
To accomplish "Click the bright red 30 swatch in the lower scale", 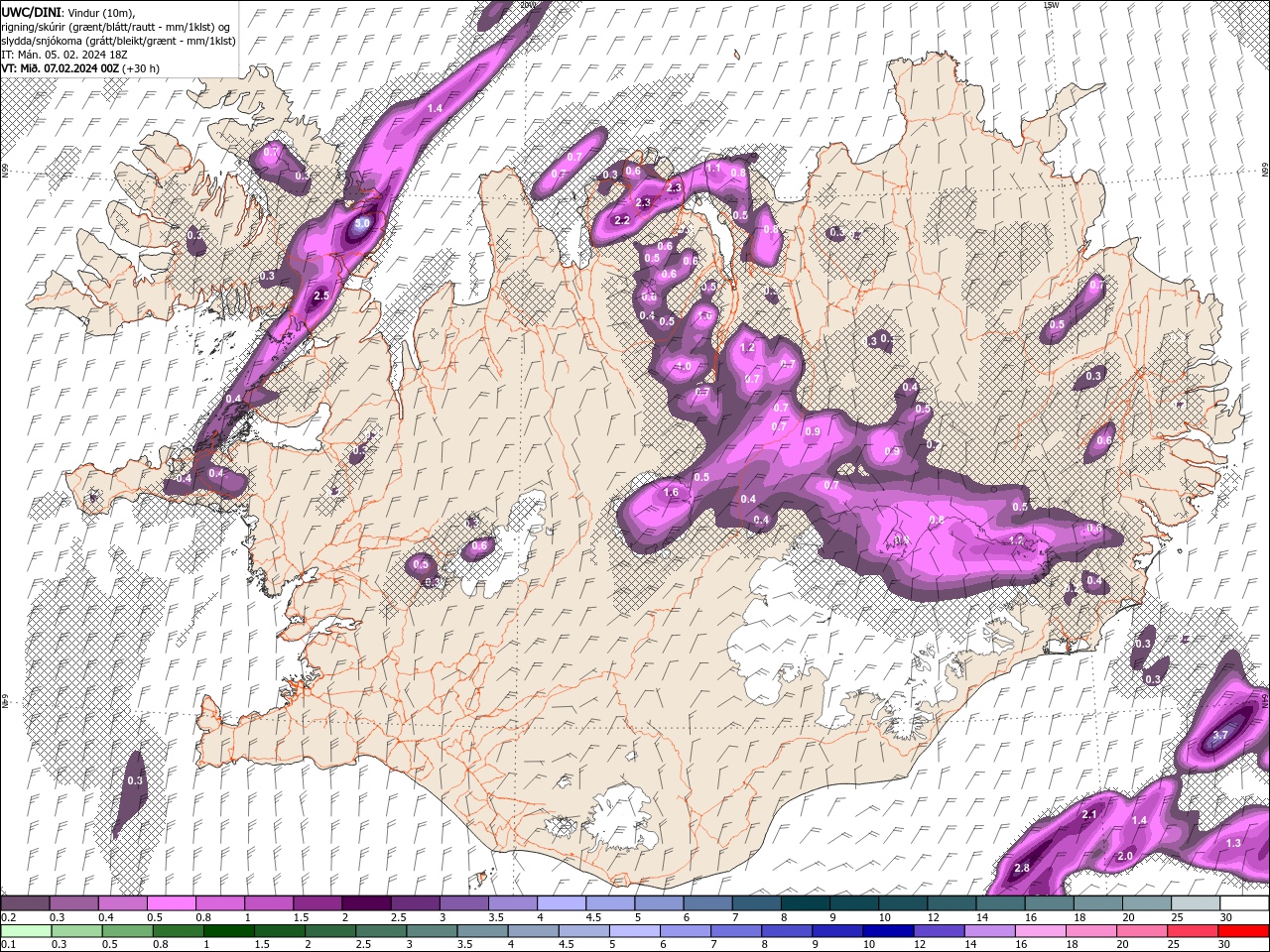I will click(x=1244, y=931).
